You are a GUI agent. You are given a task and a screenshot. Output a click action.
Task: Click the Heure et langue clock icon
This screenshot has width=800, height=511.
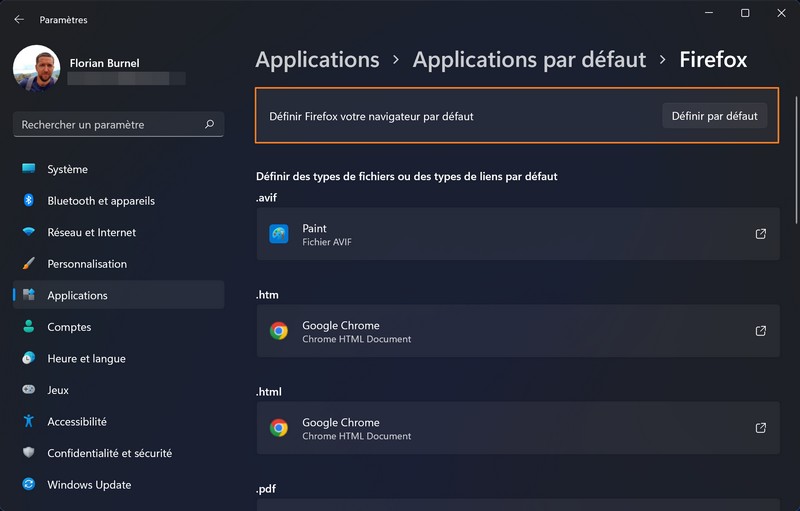point(29,358)
